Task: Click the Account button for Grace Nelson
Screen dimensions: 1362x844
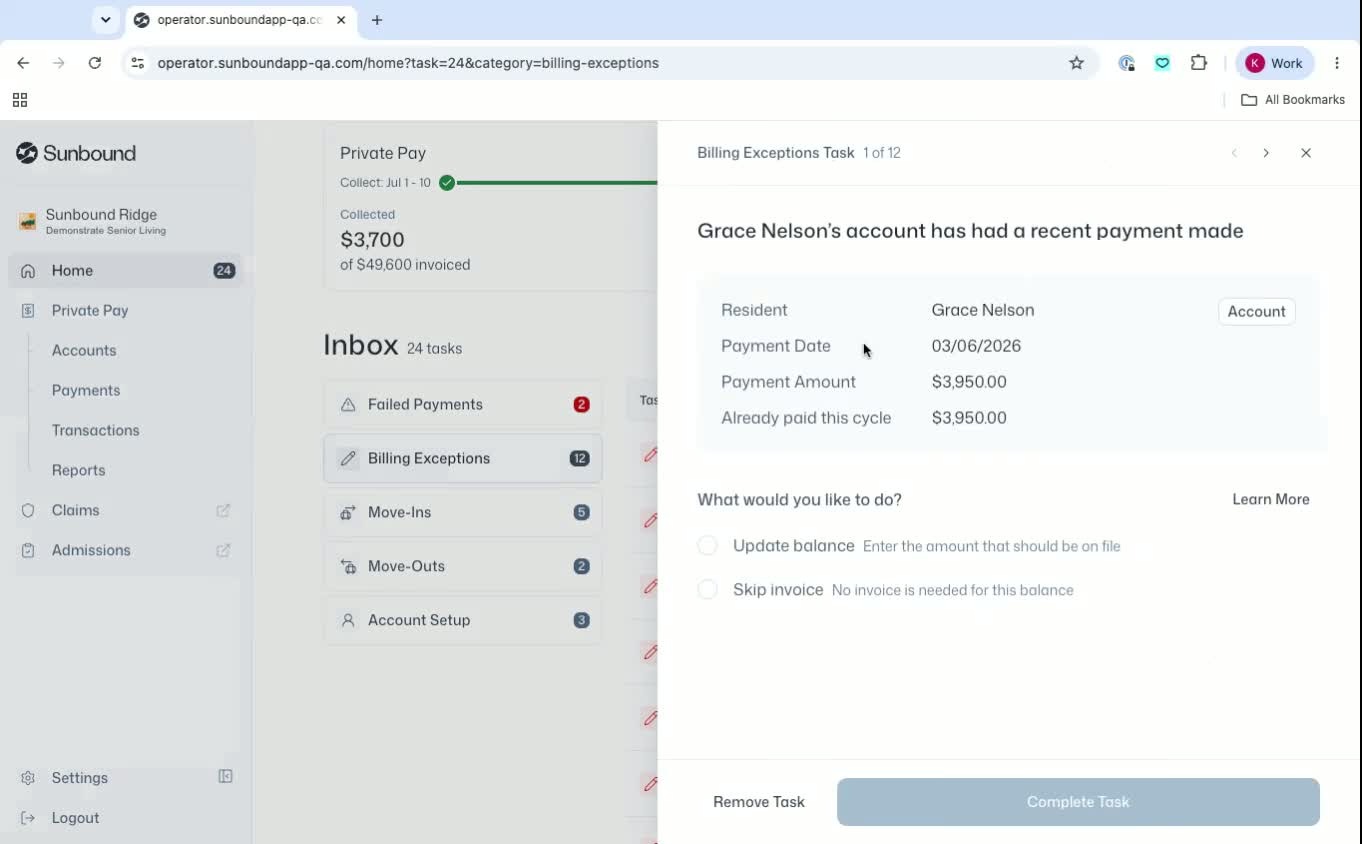Action: [1256, 311]
